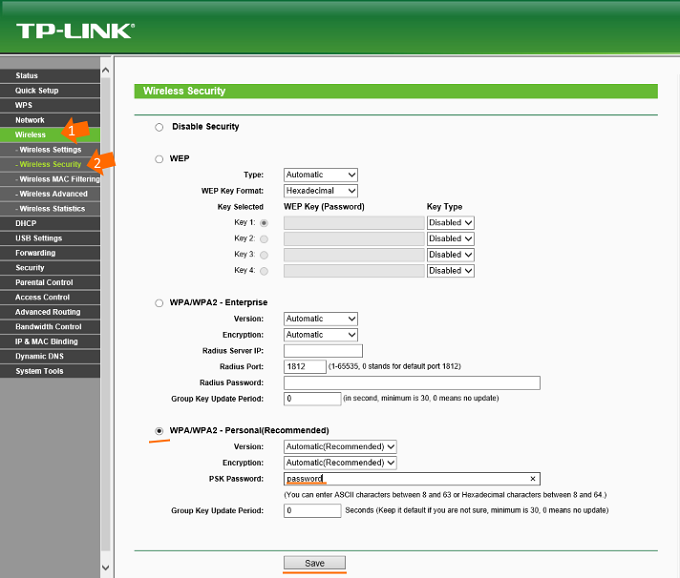
Task: Enable WPA/WPA2 - Personal radio option
Action: pos(159,431)
